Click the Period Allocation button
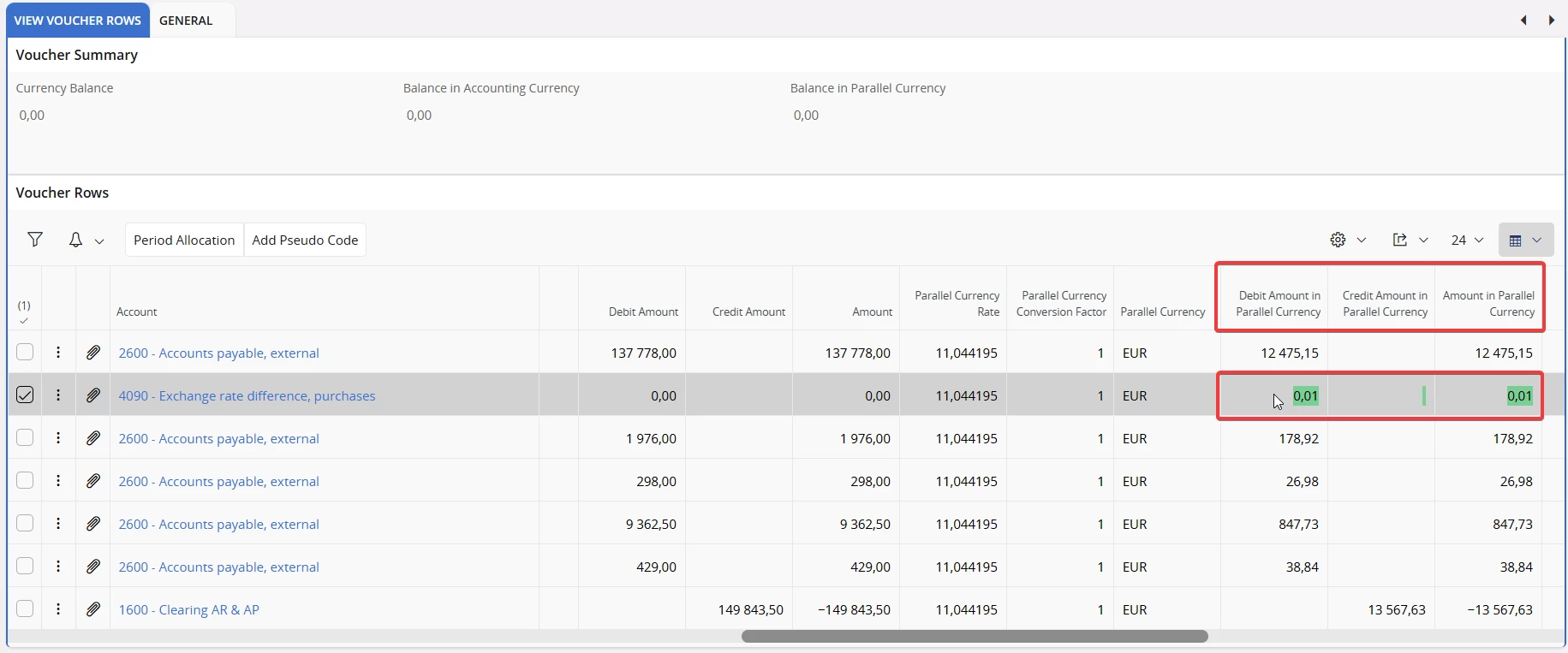Image resolution: width=1568 pixels, height=653 pixels. point(184,240)
